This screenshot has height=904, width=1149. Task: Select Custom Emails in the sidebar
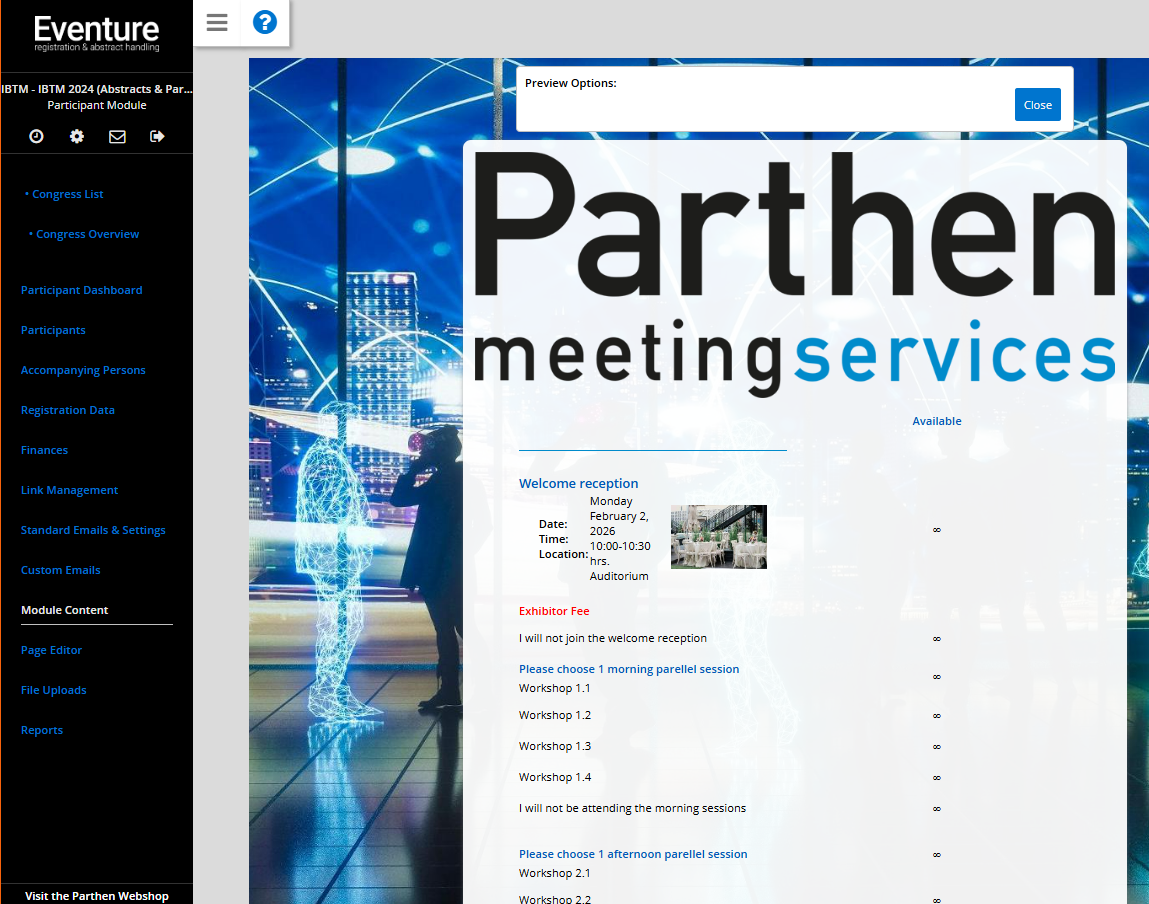point(60,570)
